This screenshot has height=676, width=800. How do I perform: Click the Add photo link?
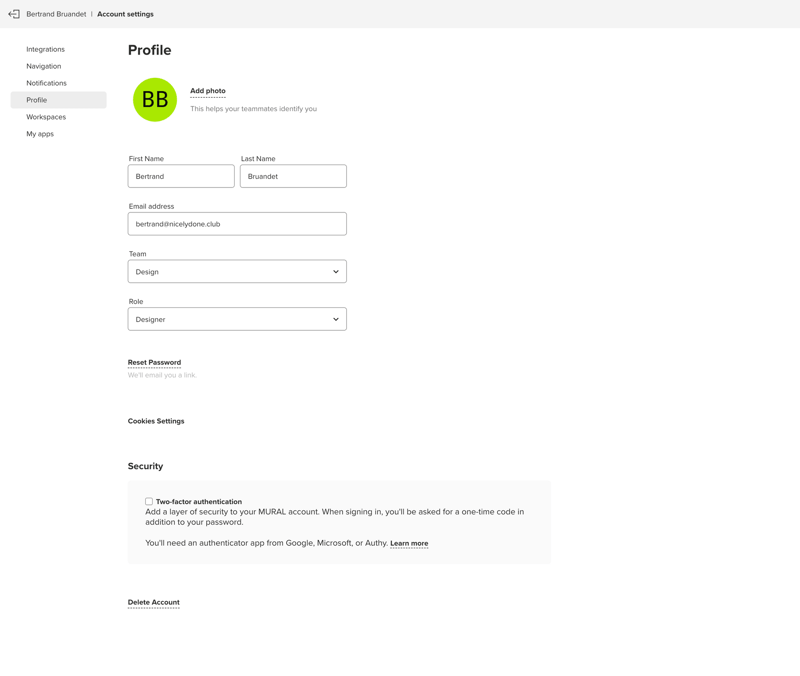point(207,90)
